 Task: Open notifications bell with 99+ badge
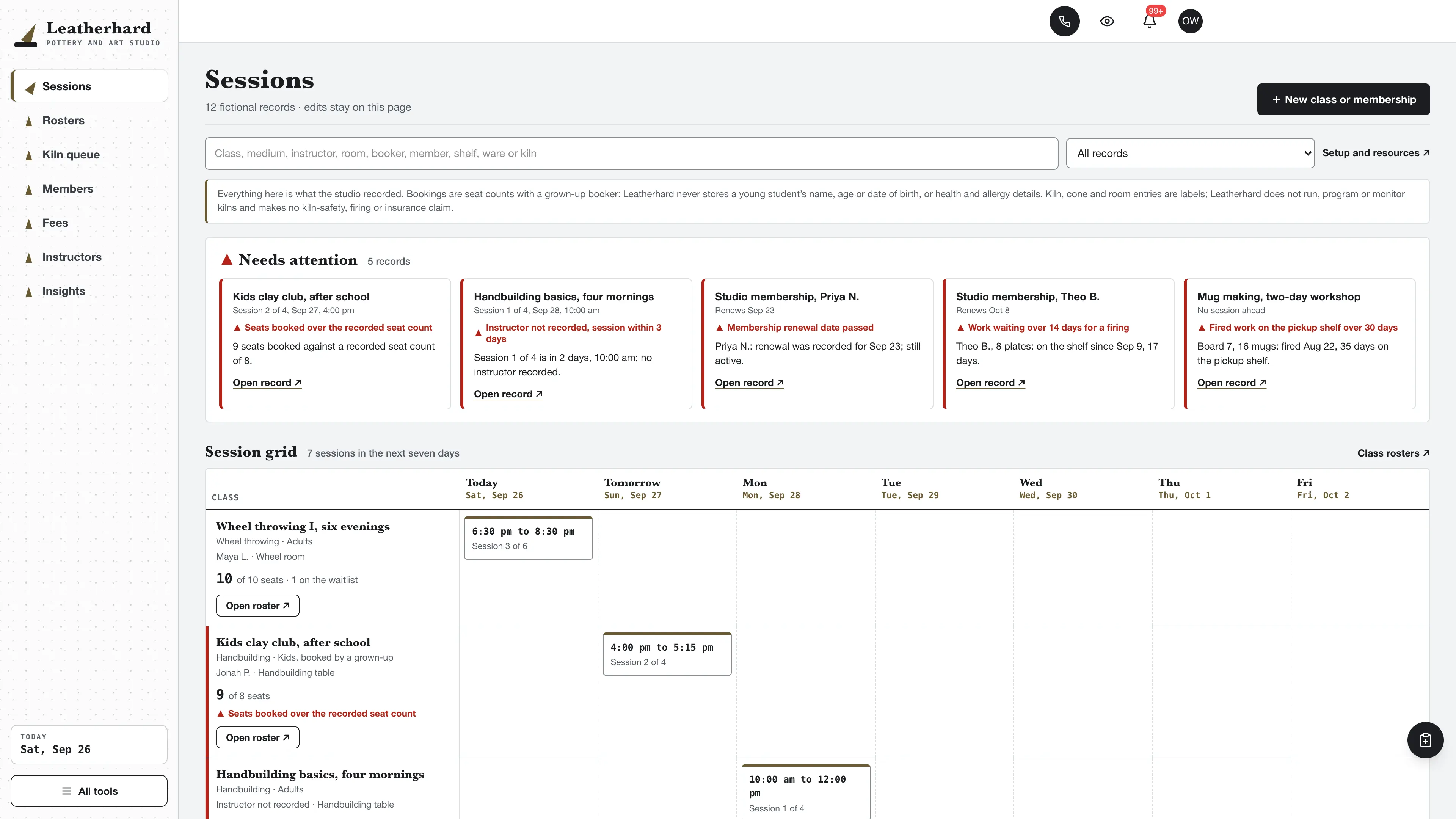[1149, 21]
